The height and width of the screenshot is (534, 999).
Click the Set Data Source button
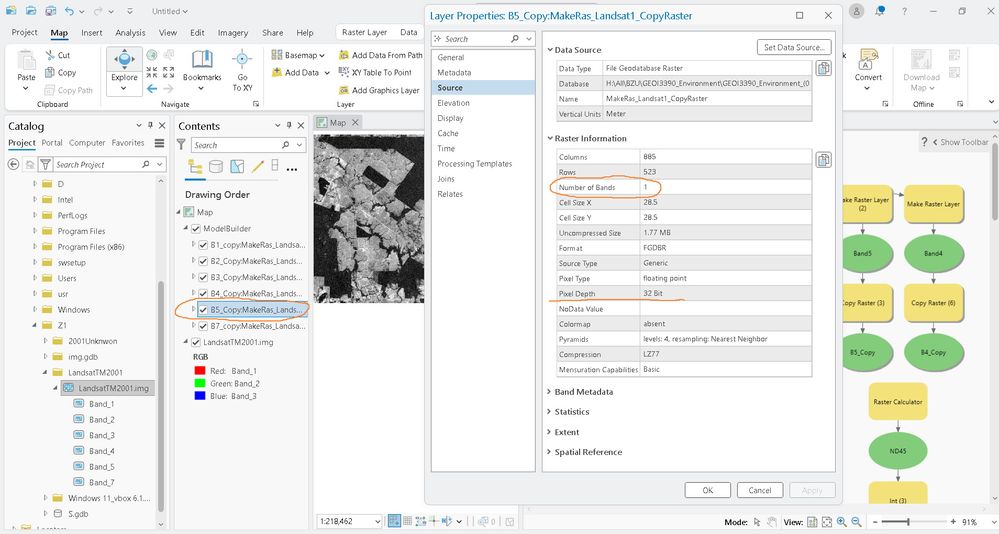793,47
